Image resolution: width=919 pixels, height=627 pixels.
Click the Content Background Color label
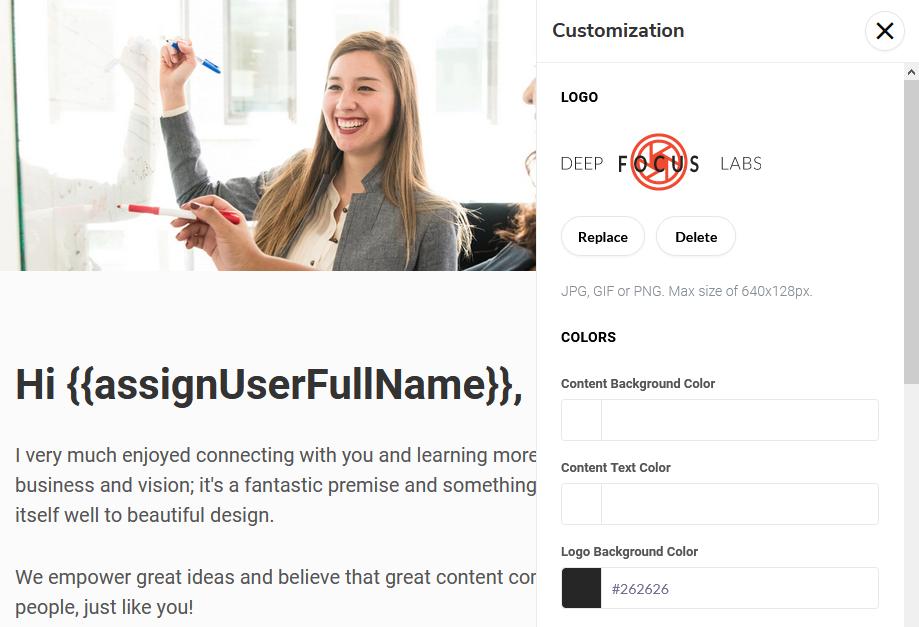[x=638, y=384]
